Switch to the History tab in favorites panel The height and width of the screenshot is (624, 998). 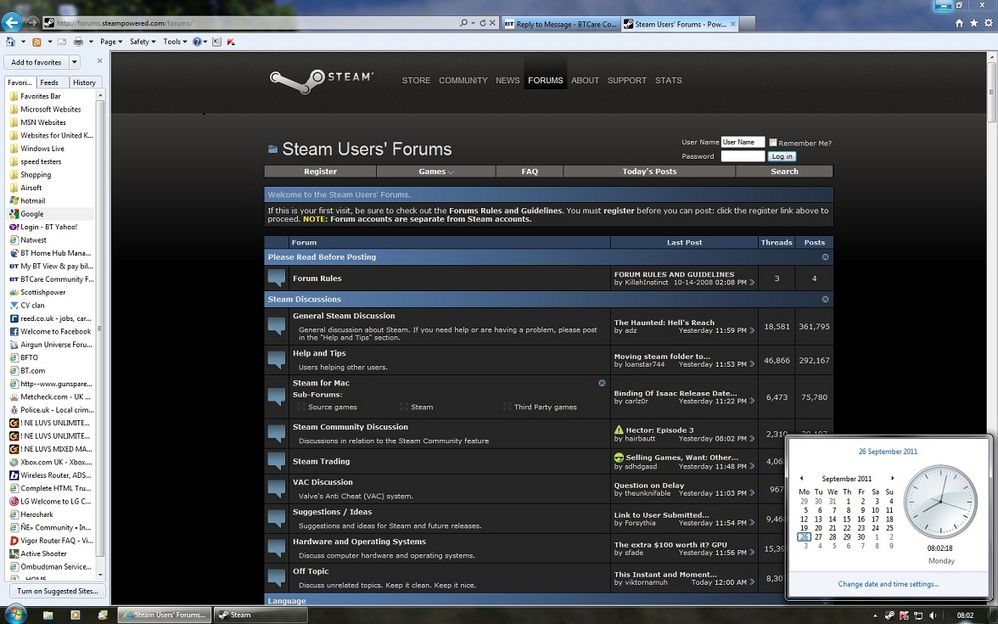coord(84,82)
